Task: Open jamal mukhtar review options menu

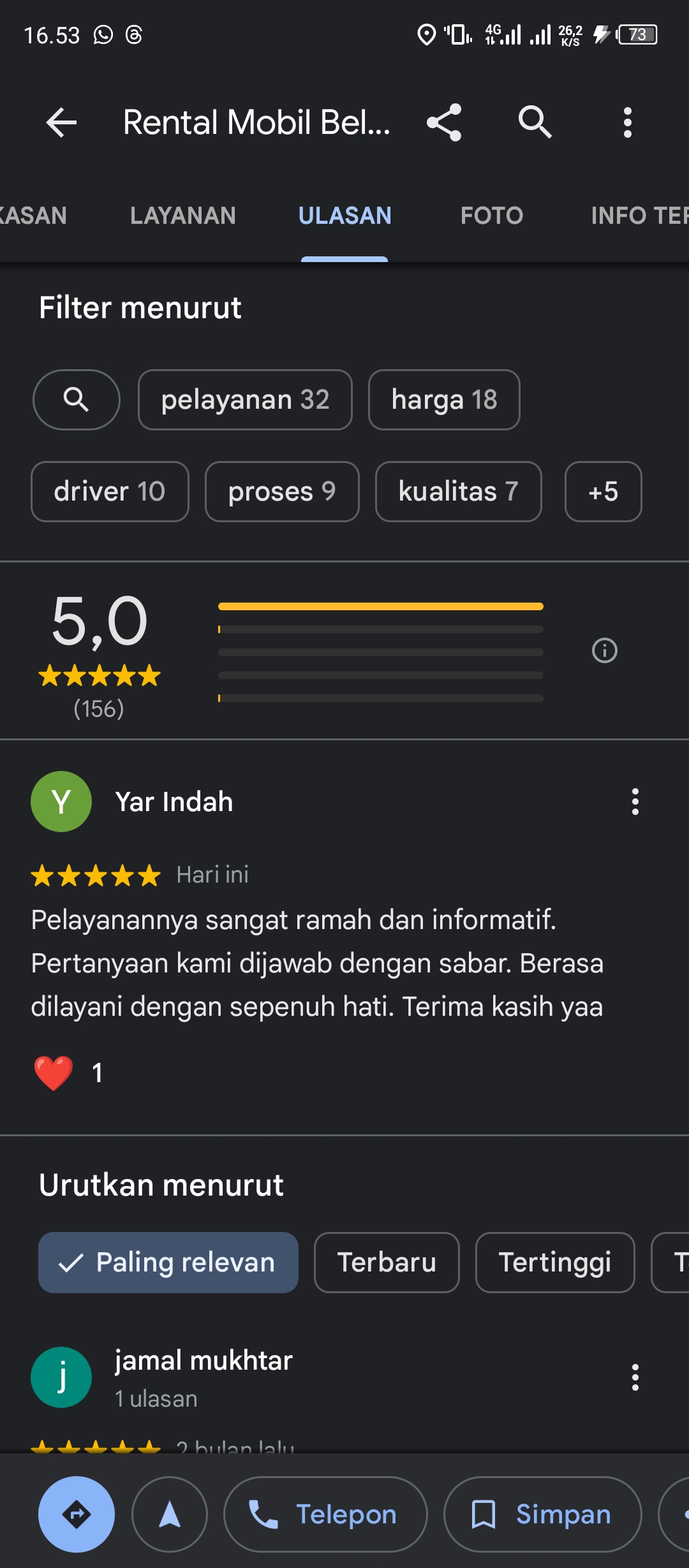Action: click(635, 1377)
